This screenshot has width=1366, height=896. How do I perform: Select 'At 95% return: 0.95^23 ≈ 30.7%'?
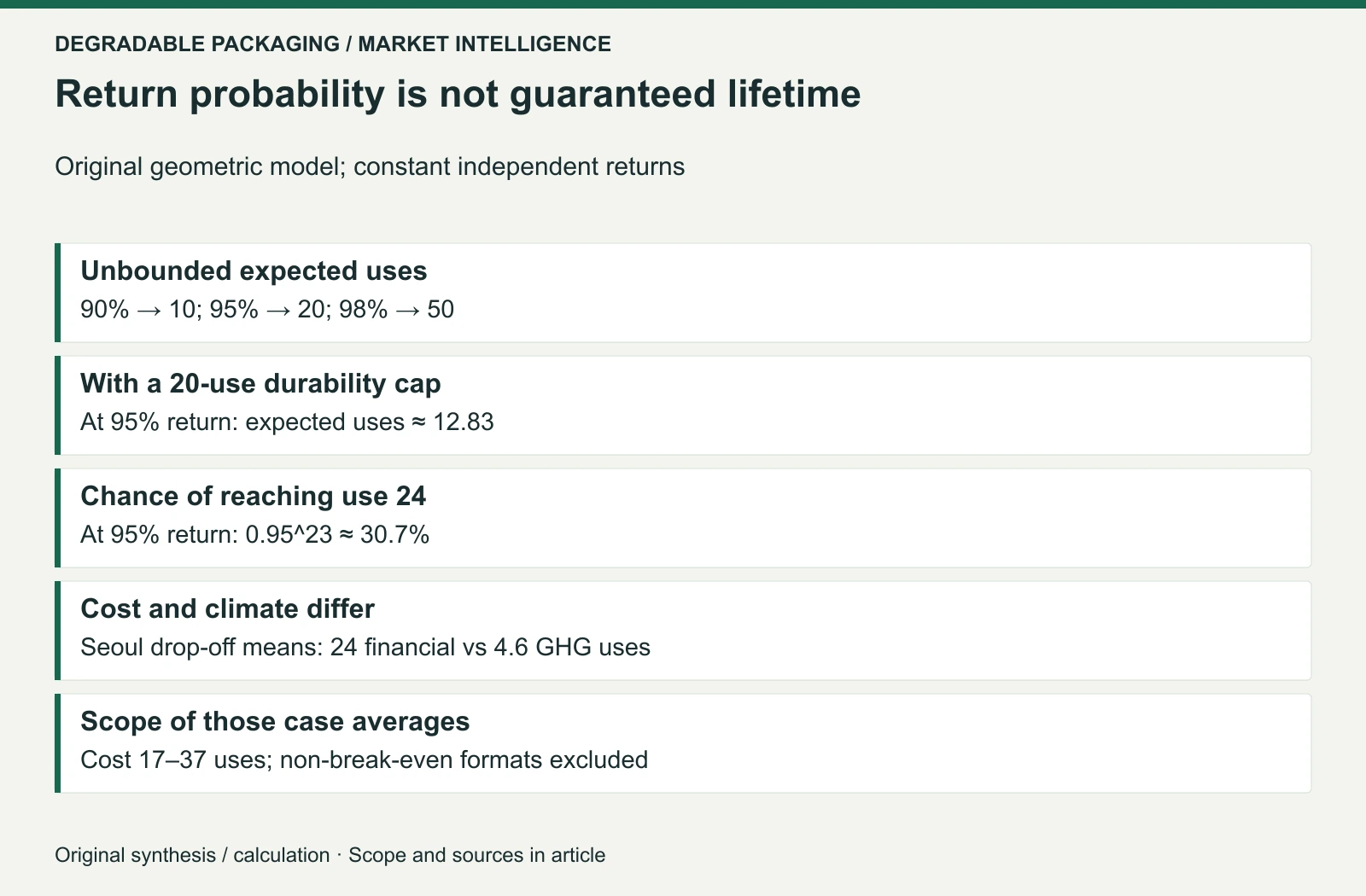click(x=254, y=534)
